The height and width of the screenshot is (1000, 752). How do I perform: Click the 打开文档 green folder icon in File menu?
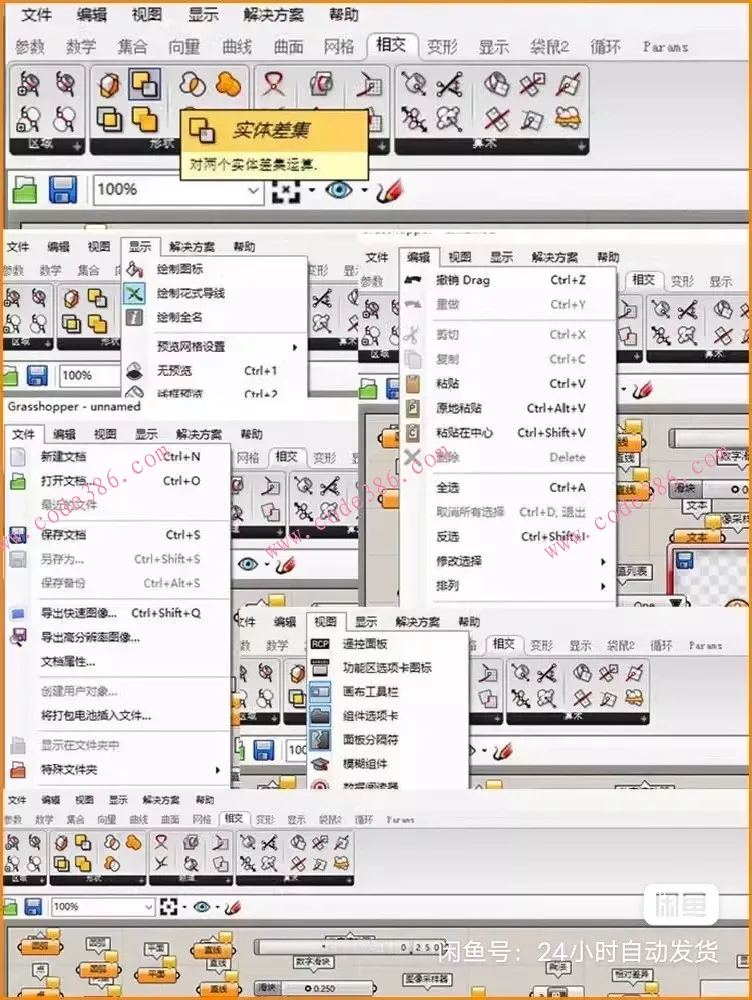click(18, 481)
